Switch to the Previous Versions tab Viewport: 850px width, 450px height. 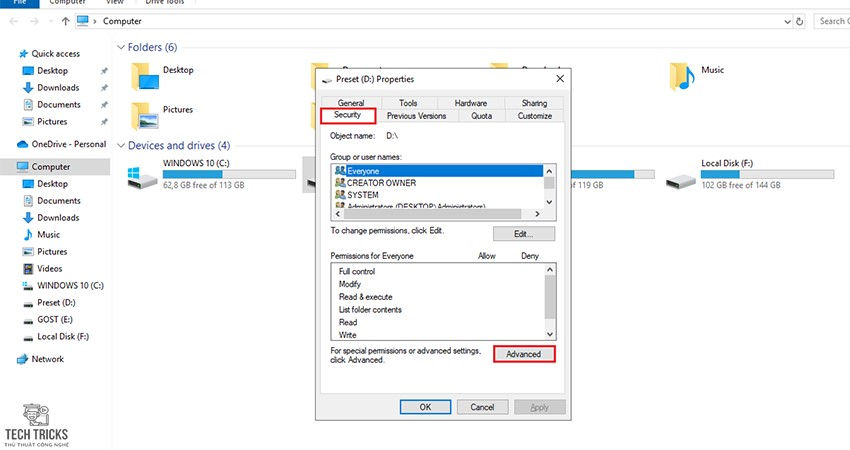(416, 116)
